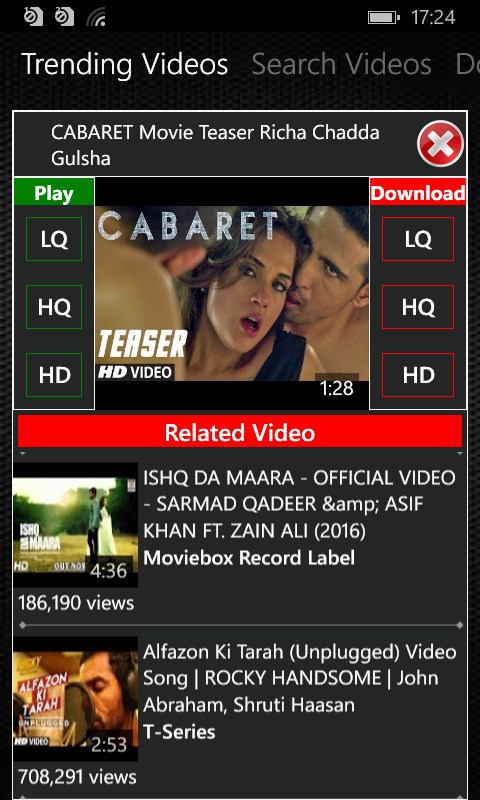Open the Trending Videos tab
This screenshot has height=800, width=480.
(x=125, y=64)
